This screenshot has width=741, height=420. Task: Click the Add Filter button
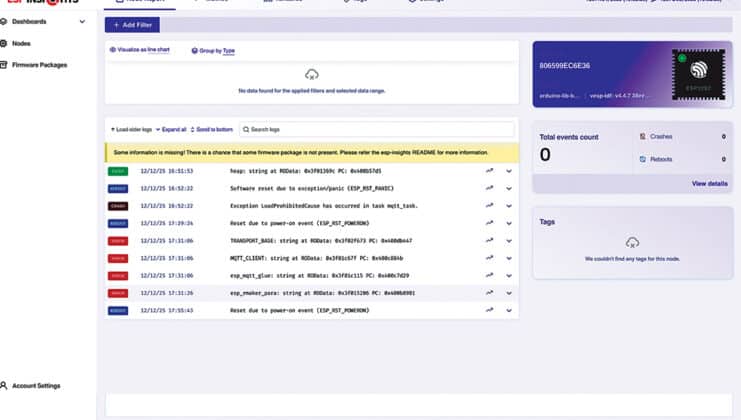(x=132, y=25)
